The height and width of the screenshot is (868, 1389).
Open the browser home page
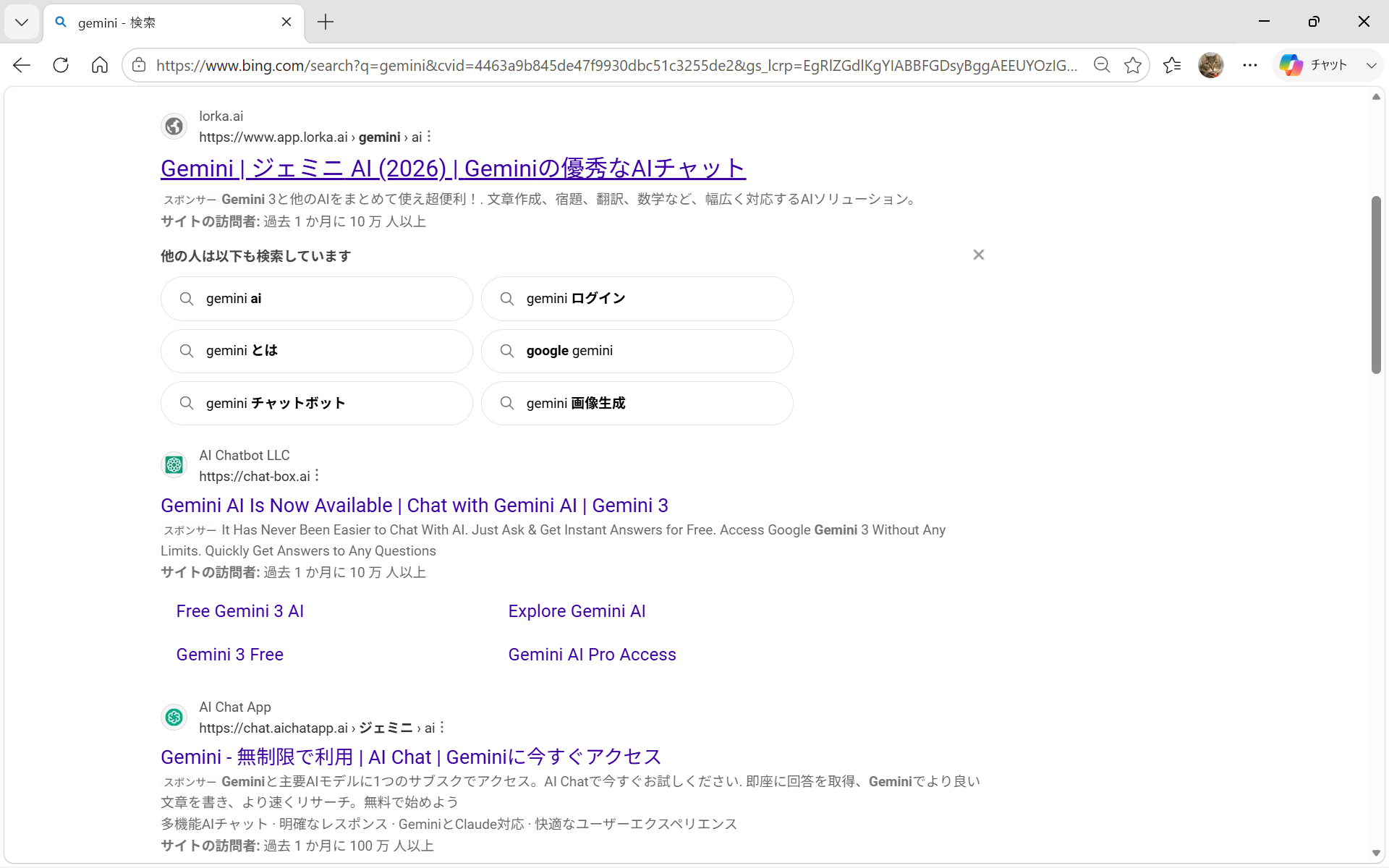point(100,65)
